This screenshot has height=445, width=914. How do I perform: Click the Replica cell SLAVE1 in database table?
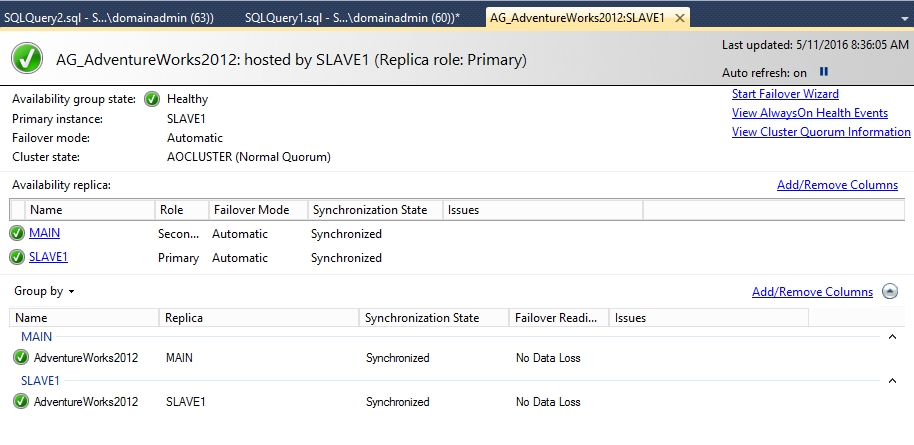point(185,402)
